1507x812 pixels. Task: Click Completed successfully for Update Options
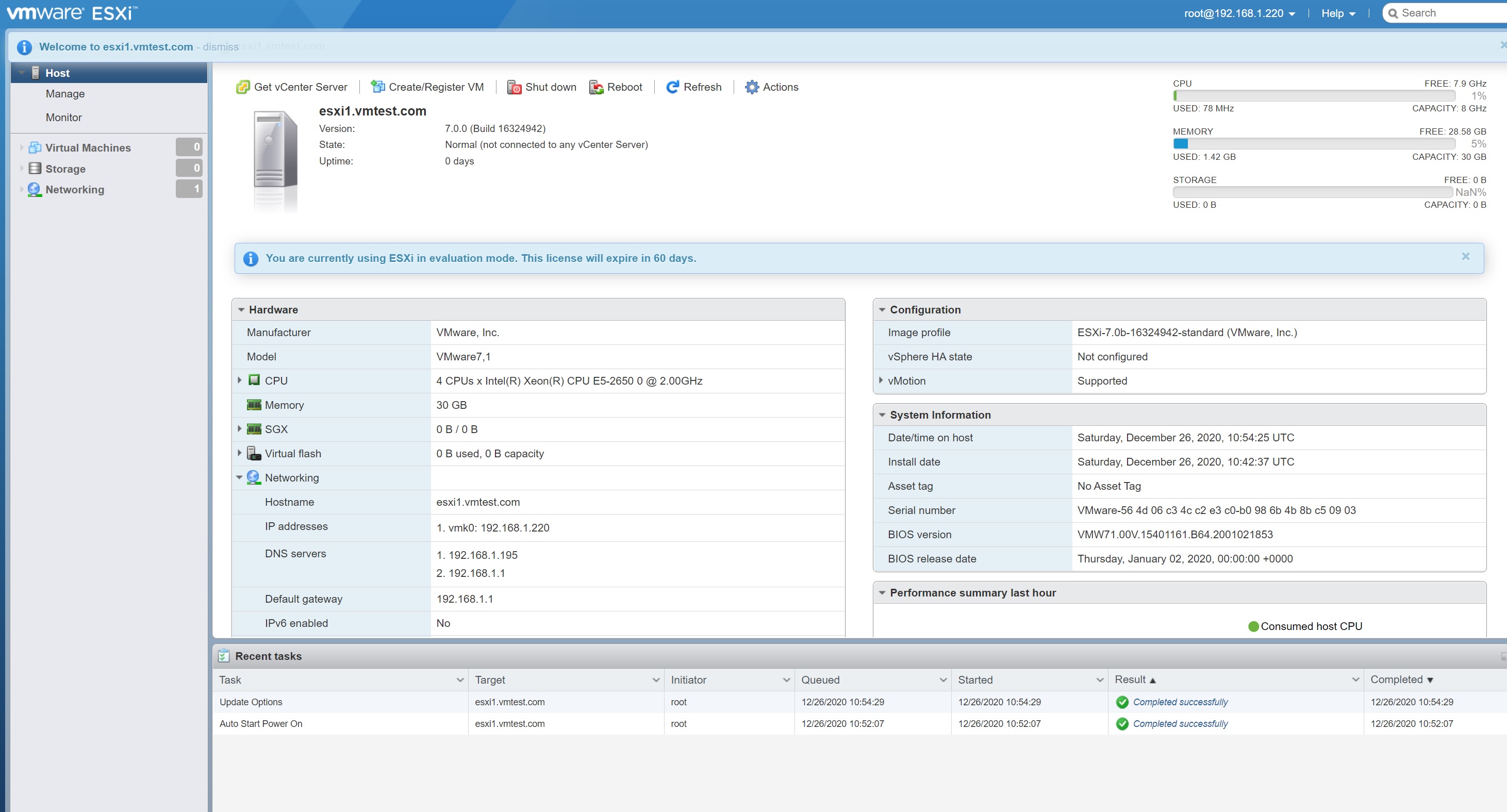pos(1180,702)
